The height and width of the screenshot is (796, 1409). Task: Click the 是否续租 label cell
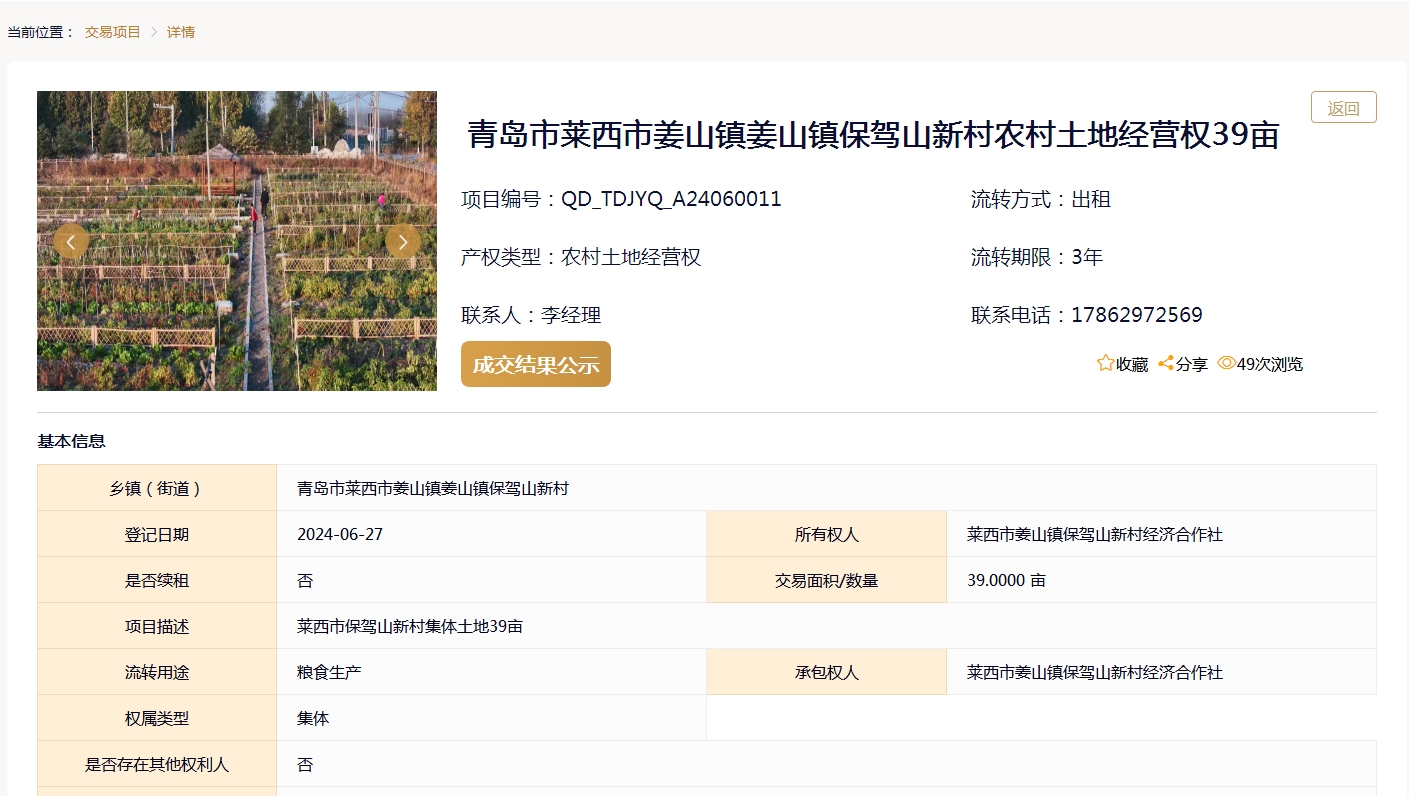coord(157,580)
